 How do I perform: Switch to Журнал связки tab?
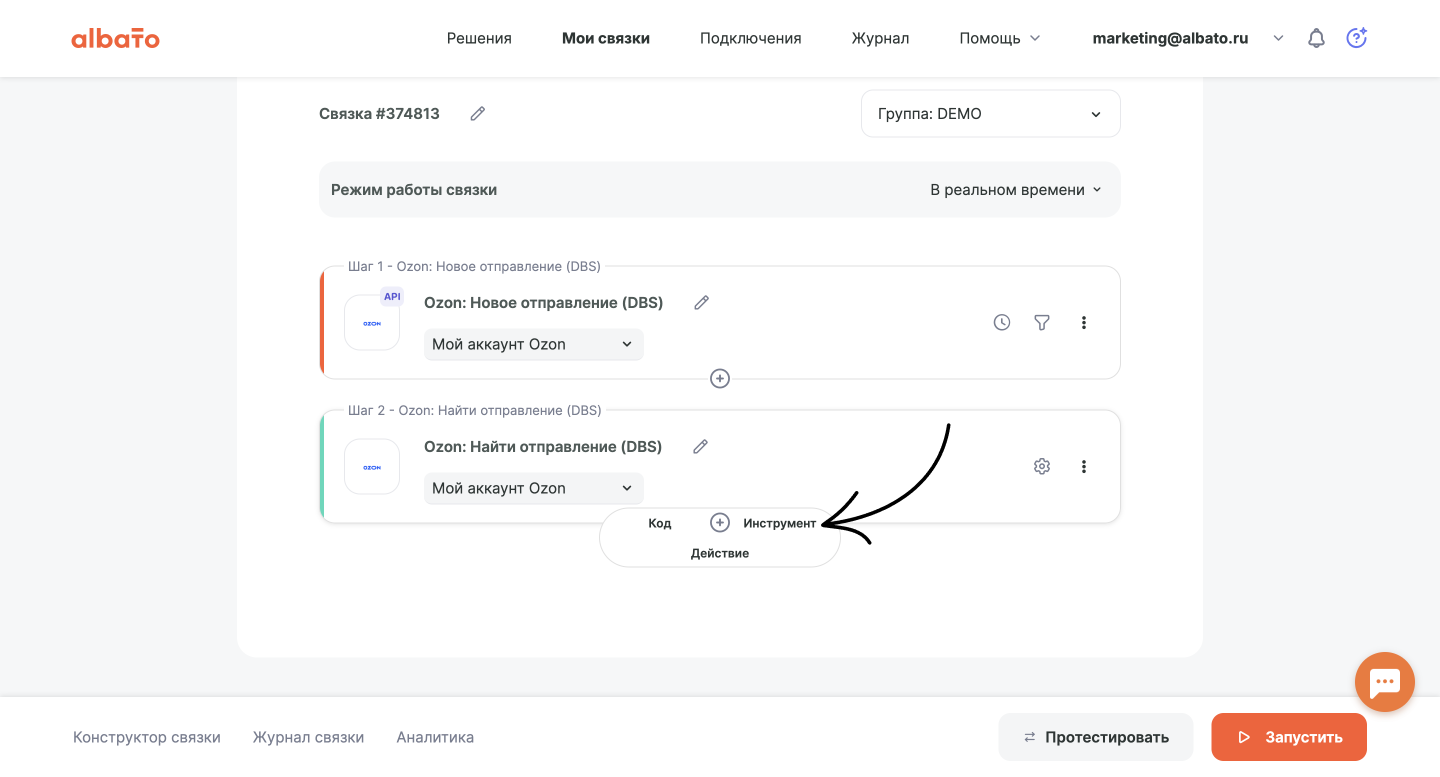point(308,737)
